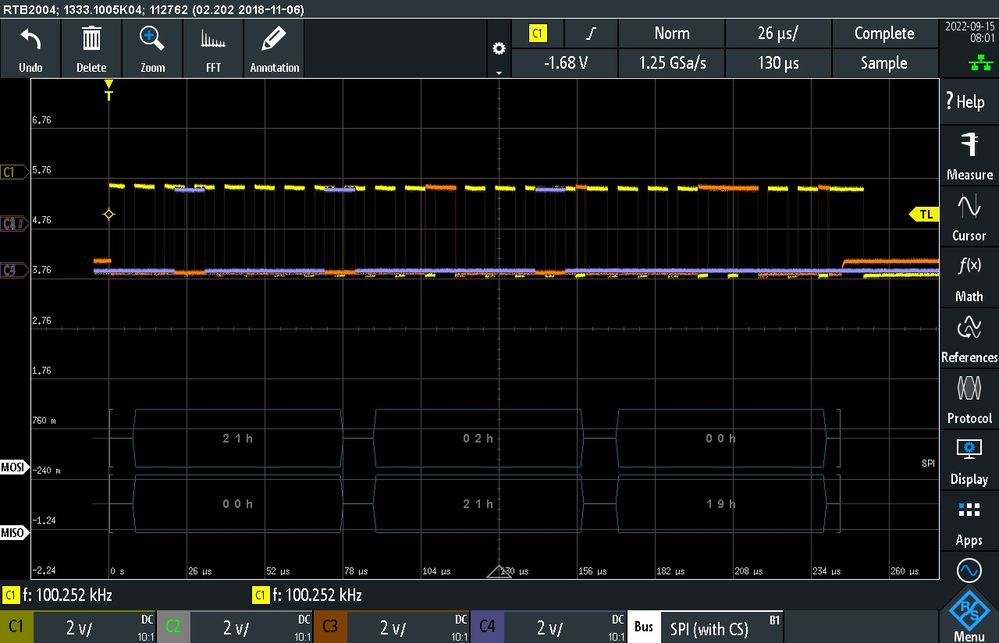999x643 pixels.
Task: Click the Delete trash can icon
Action: (91, 40)
